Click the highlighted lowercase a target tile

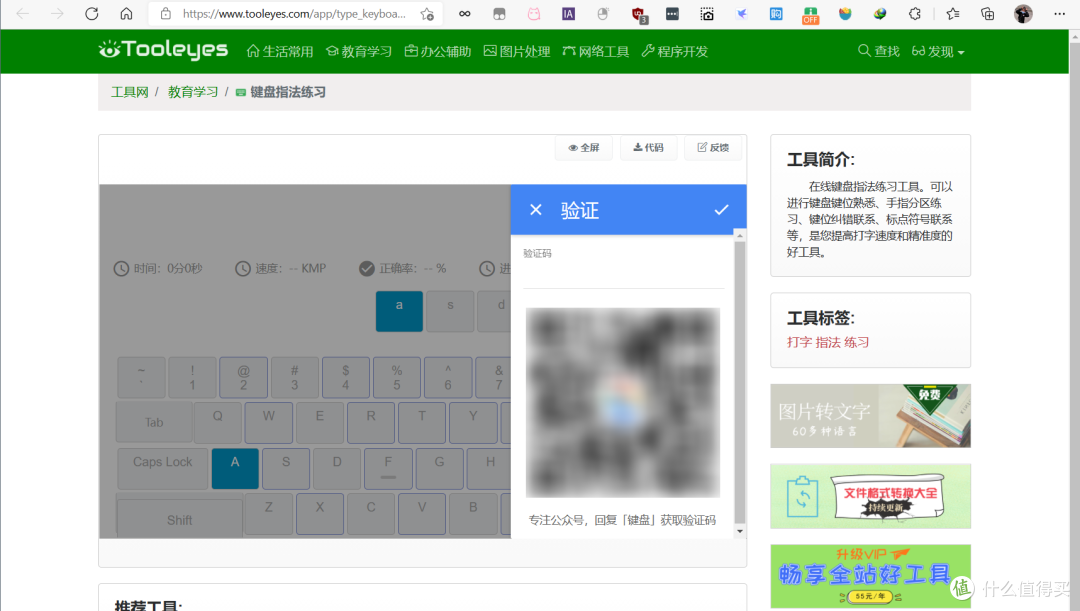coord(399,311)
